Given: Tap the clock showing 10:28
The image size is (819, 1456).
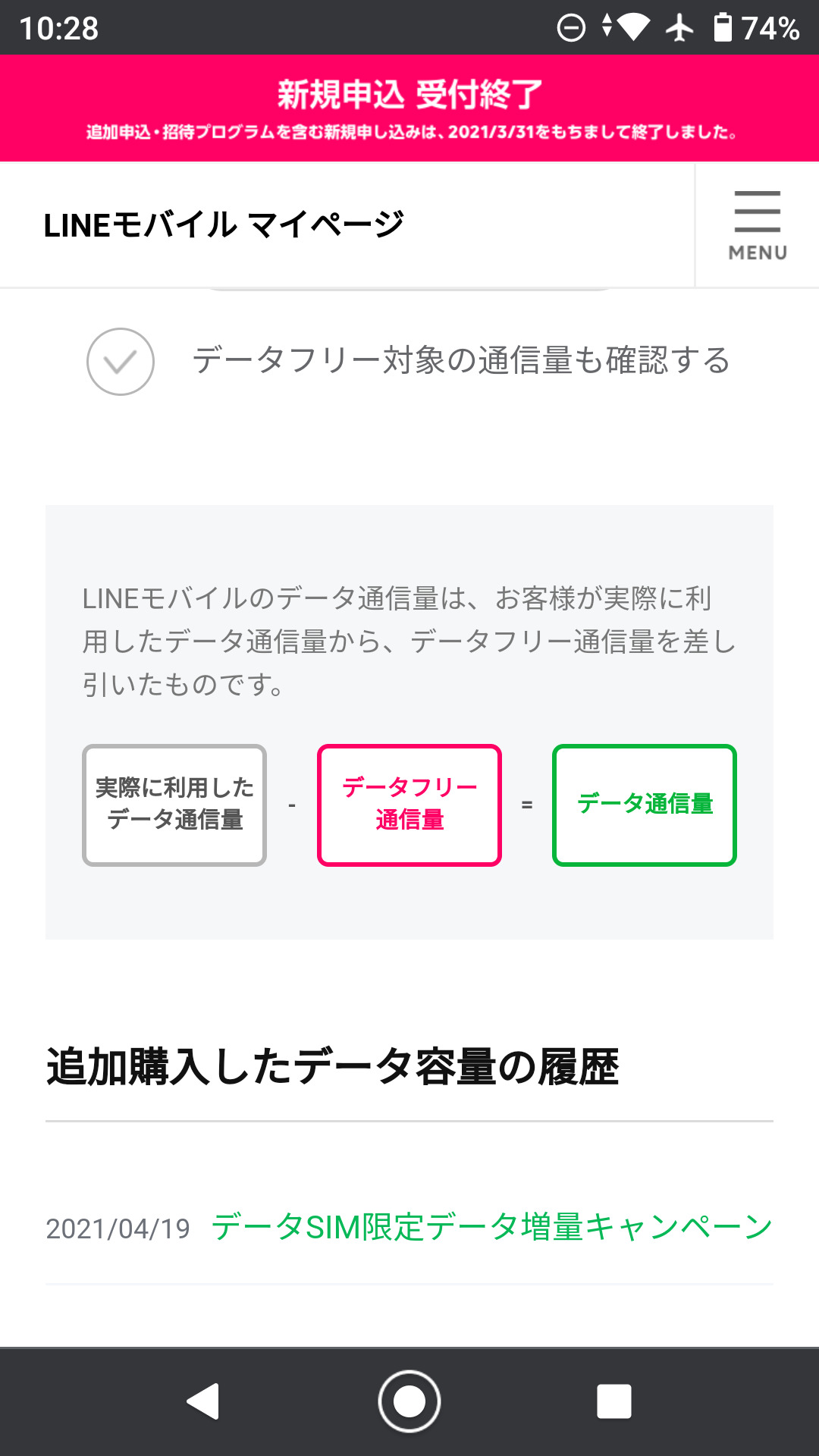Looking at the screenshot, I should tap(59, 29).
